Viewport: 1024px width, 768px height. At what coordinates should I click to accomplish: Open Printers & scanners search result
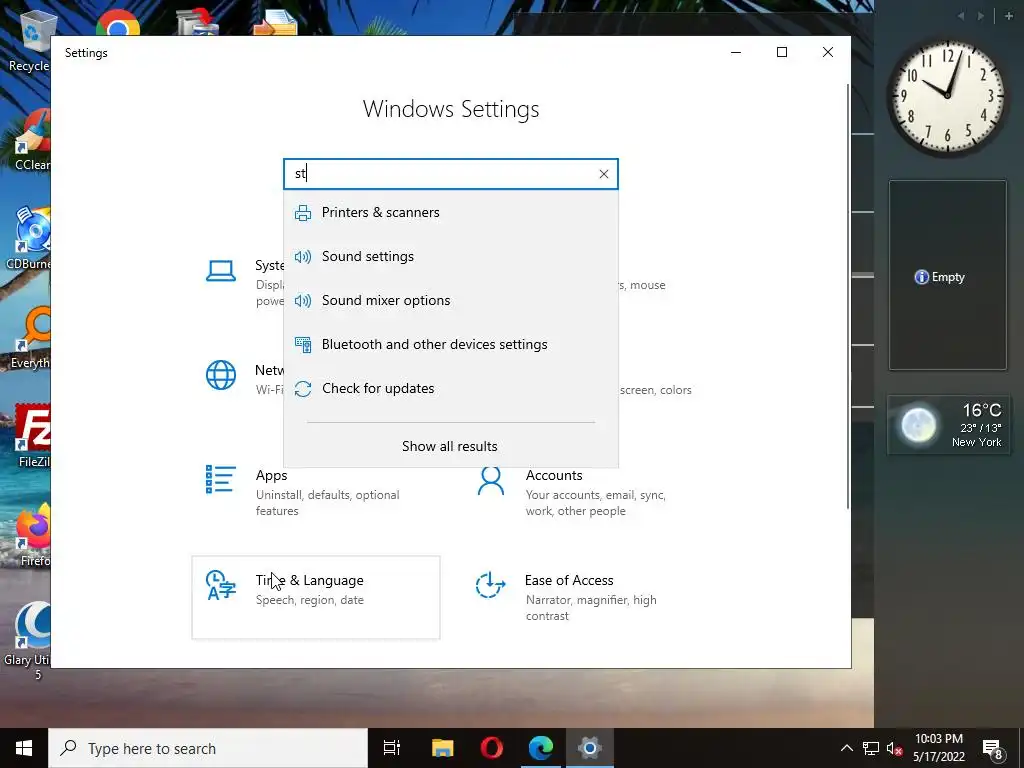click(451, 212)
